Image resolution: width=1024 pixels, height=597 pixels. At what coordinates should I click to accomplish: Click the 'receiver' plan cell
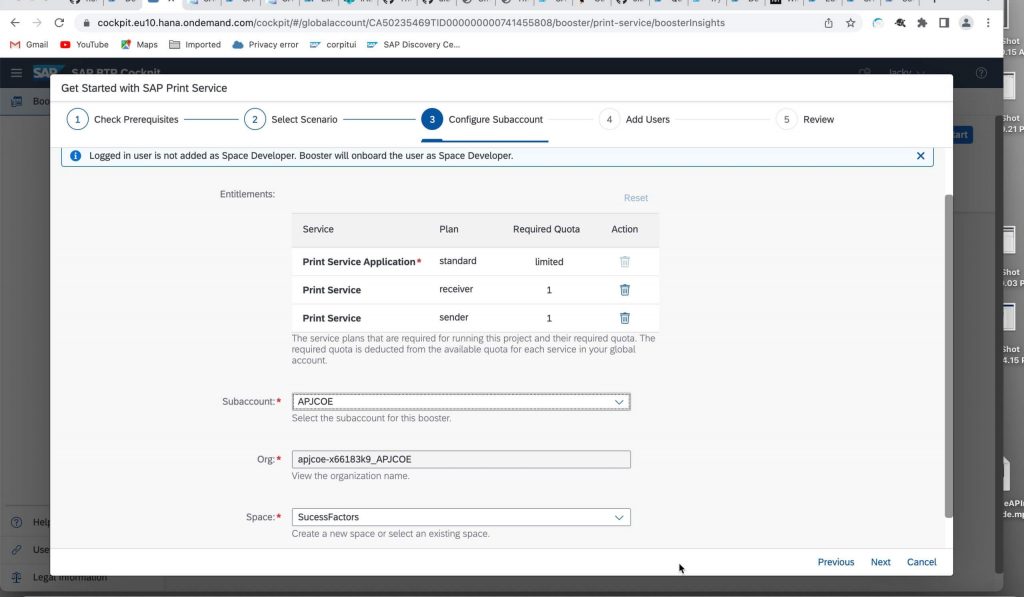456,289
